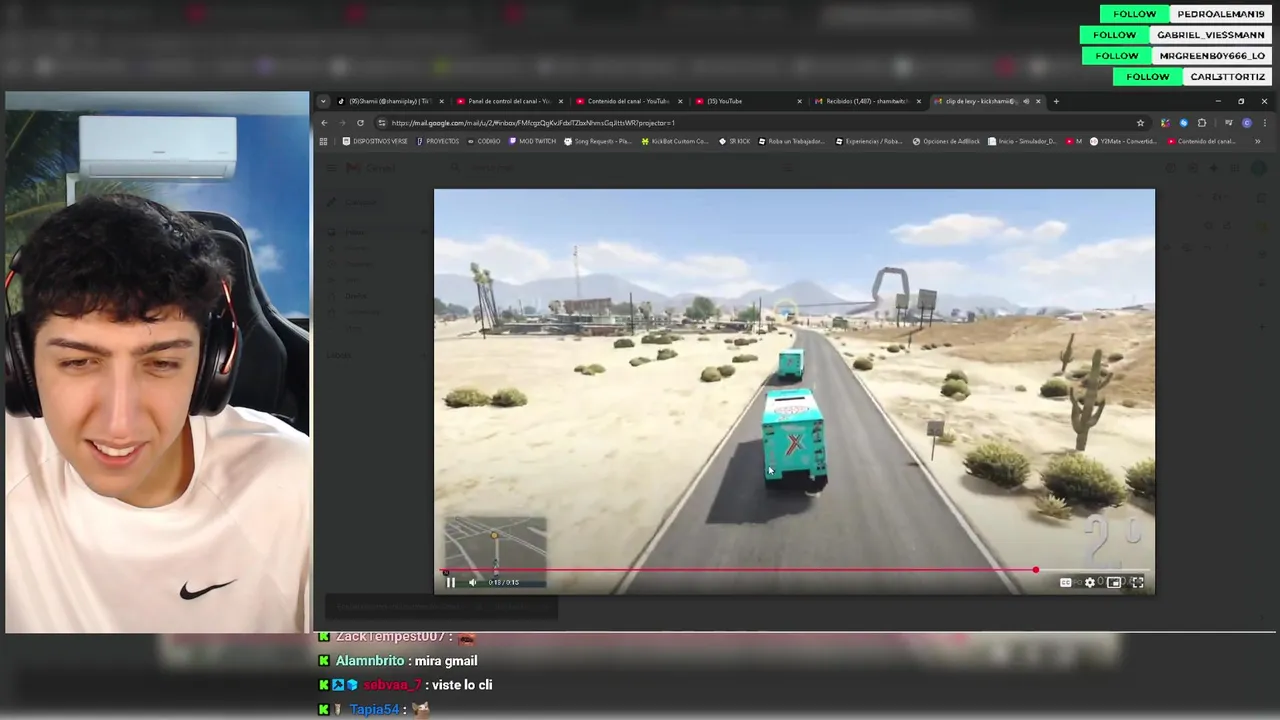Viewport: 1280px width, 720px height.
Task: Open the Chrome profile avatar
Action: [x=1247, y=123]
